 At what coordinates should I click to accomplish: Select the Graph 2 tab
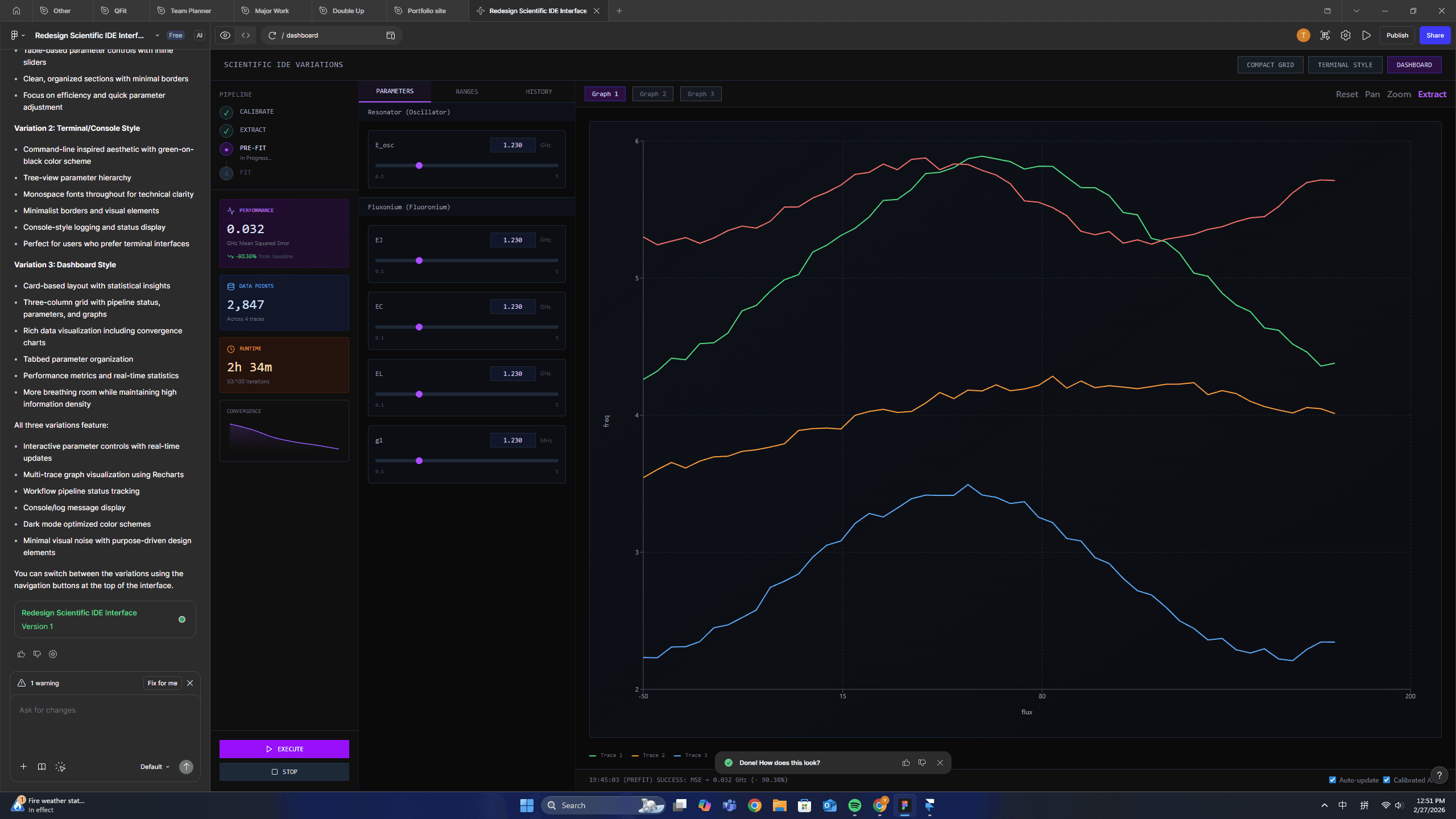coord(652,94)
